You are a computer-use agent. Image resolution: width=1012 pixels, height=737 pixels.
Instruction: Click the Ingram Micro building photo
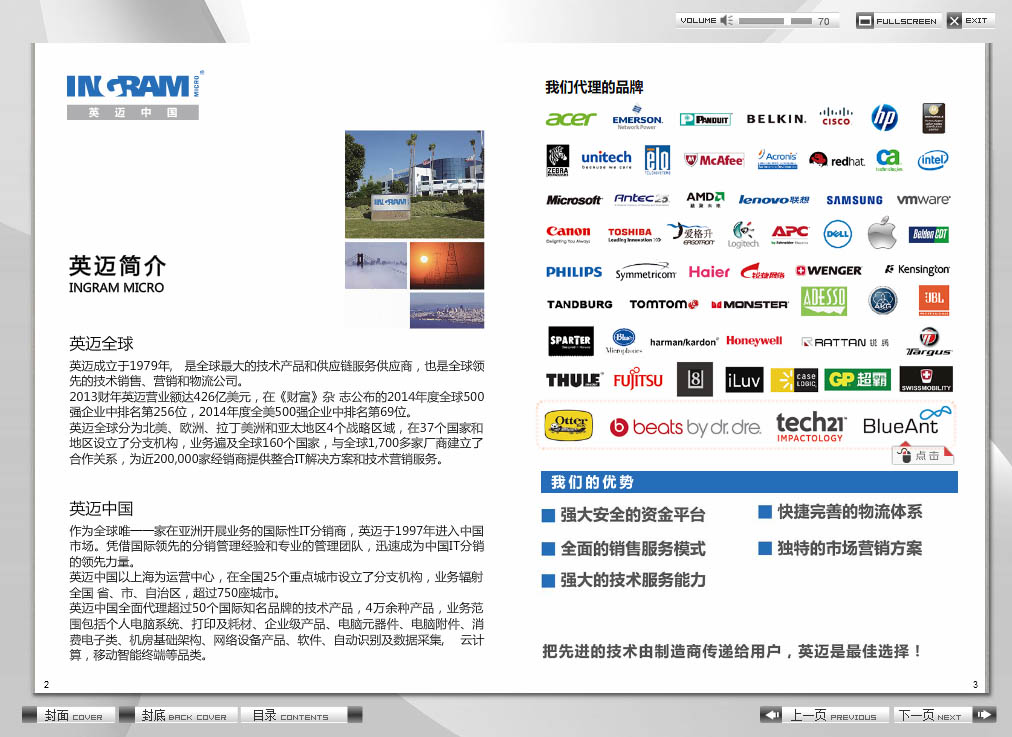[x=414, y=184]
